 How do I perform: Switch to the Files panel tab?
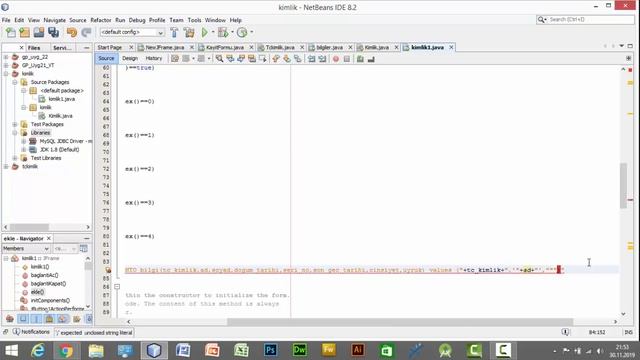(34, 48)
